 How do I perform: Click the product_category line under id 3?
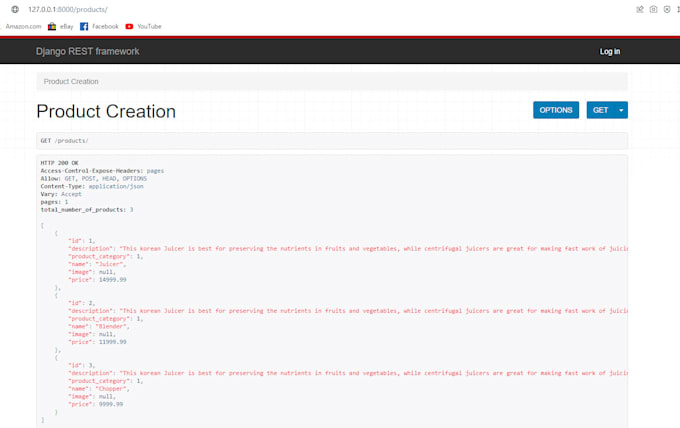[106, 381]
